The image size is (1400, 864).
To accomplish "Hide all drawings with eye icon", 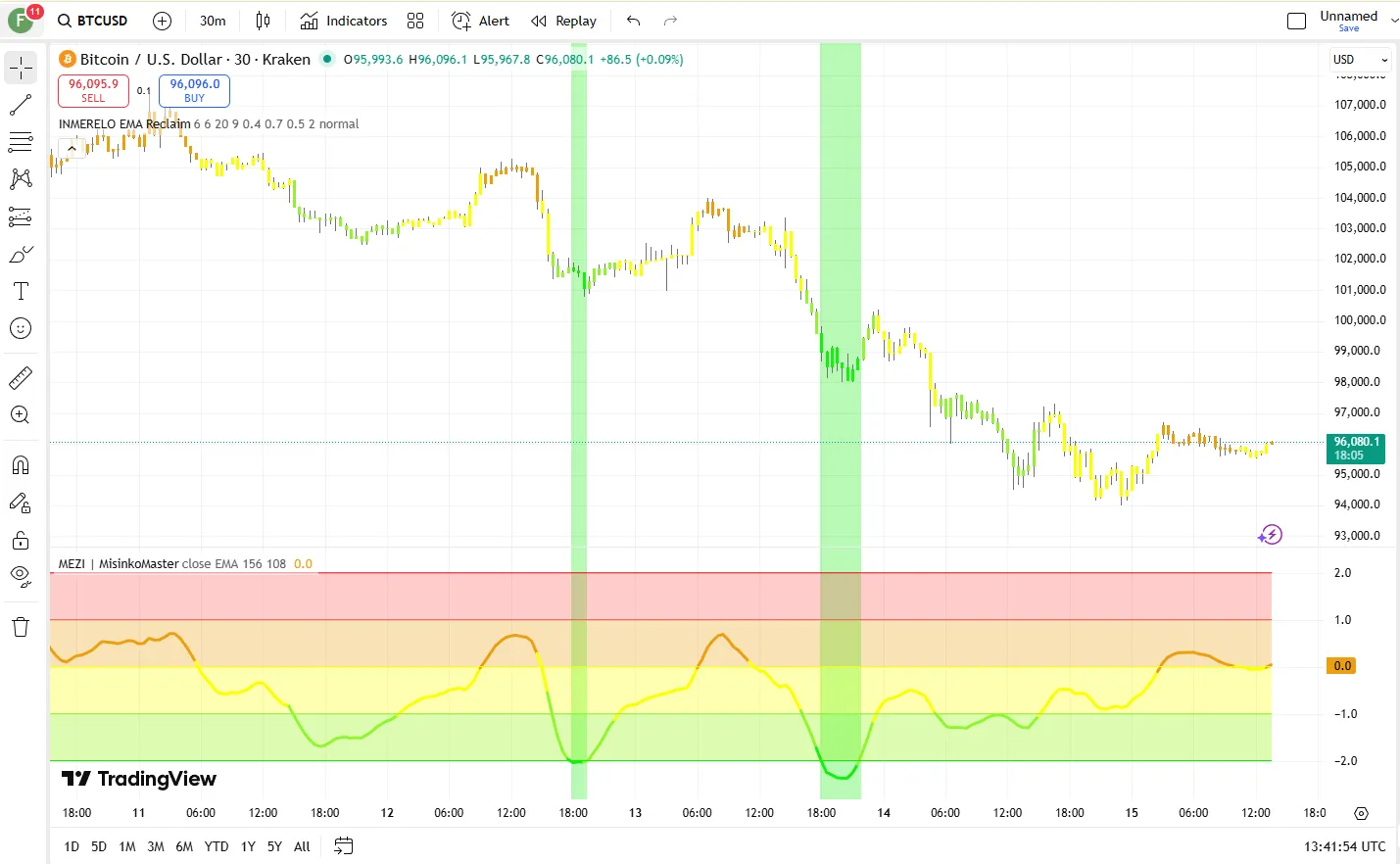I will tap(21, 577).
